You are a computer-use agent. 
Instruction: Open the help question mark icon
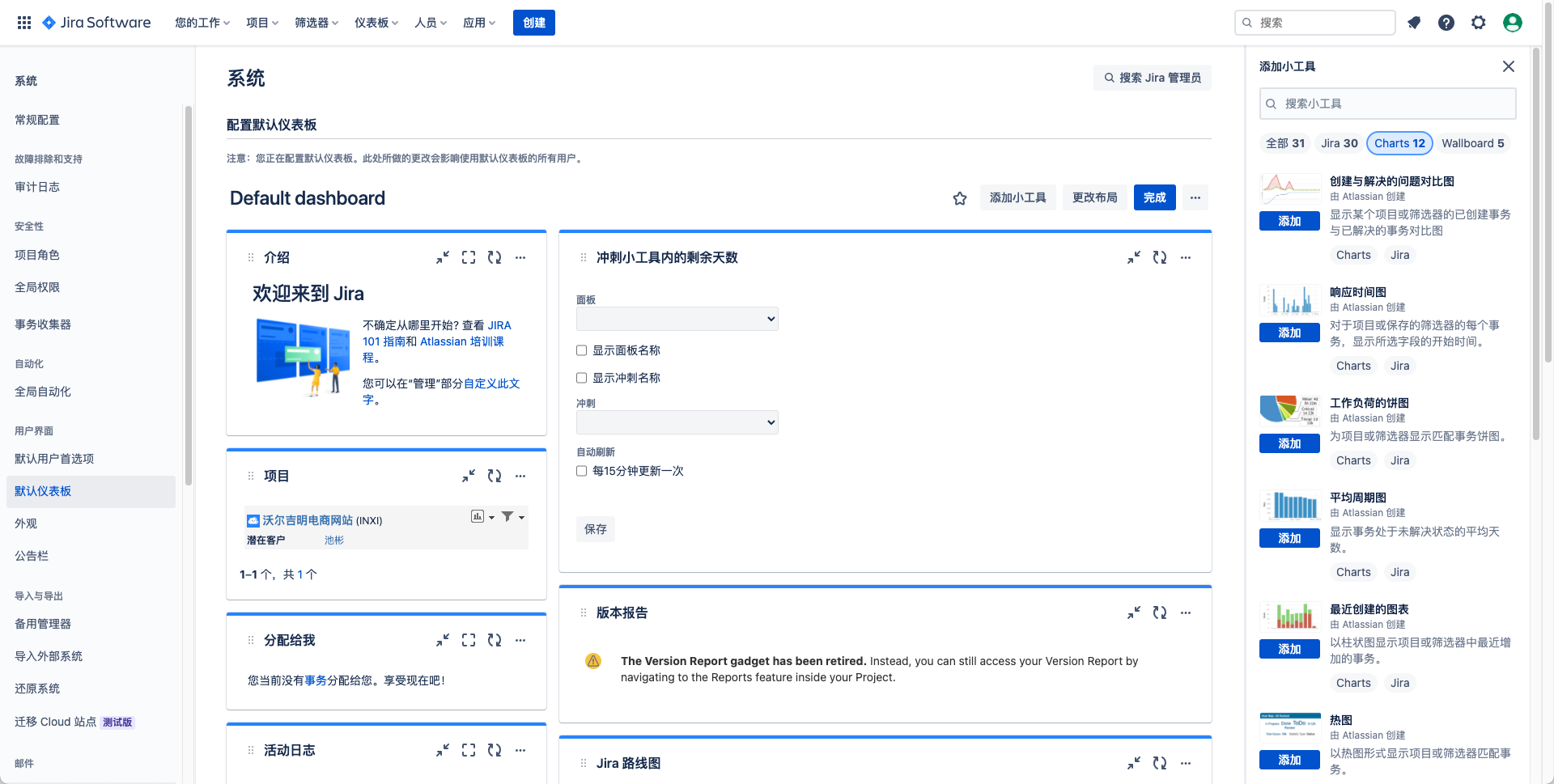pos(1446,23)
